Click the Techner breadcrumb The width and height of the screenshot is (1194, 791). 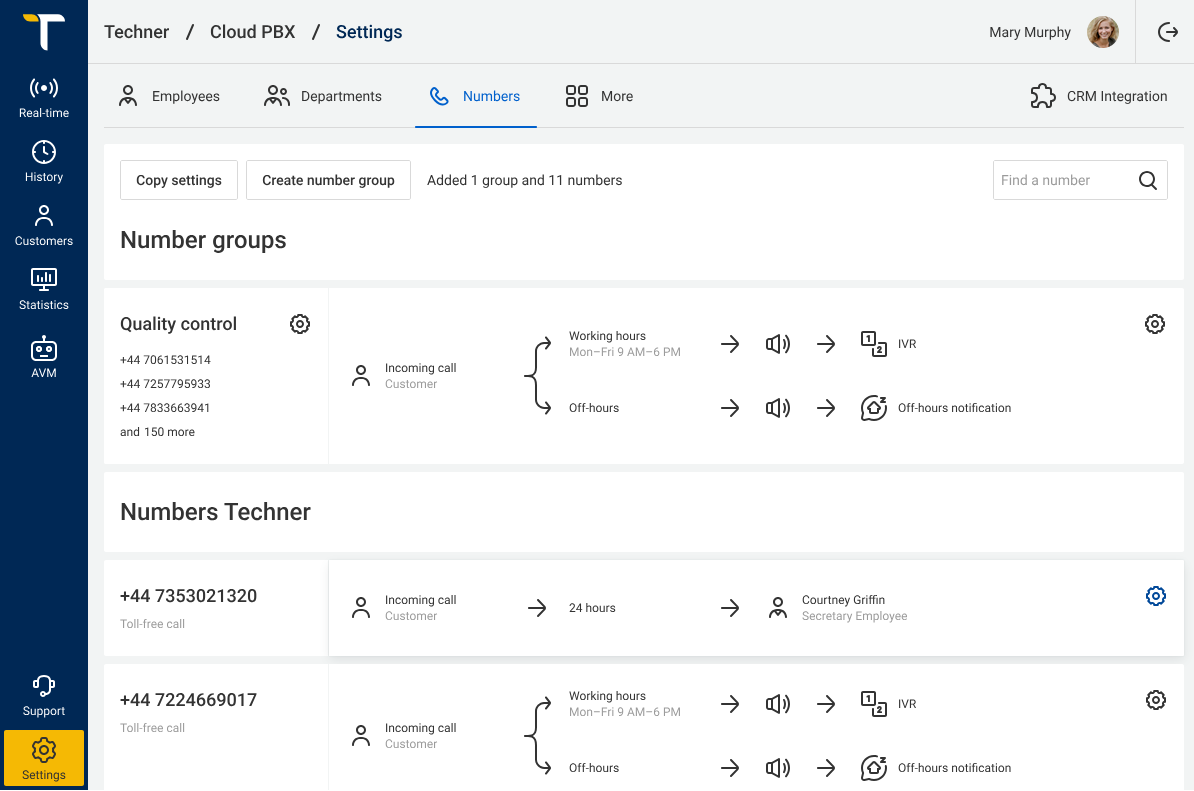click(x=136, y=32)
